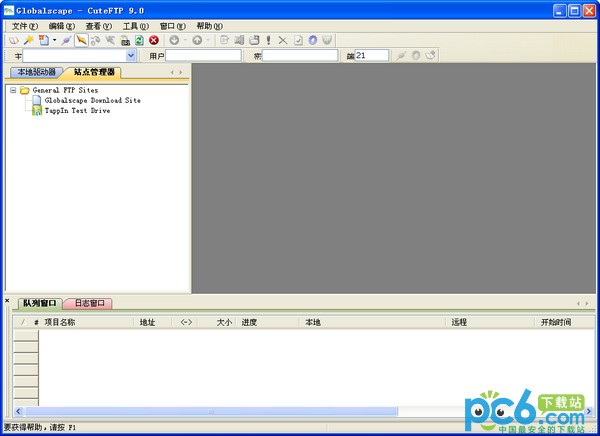
Task: Sort queue by 地址 column
Action: tap(153, 322)
